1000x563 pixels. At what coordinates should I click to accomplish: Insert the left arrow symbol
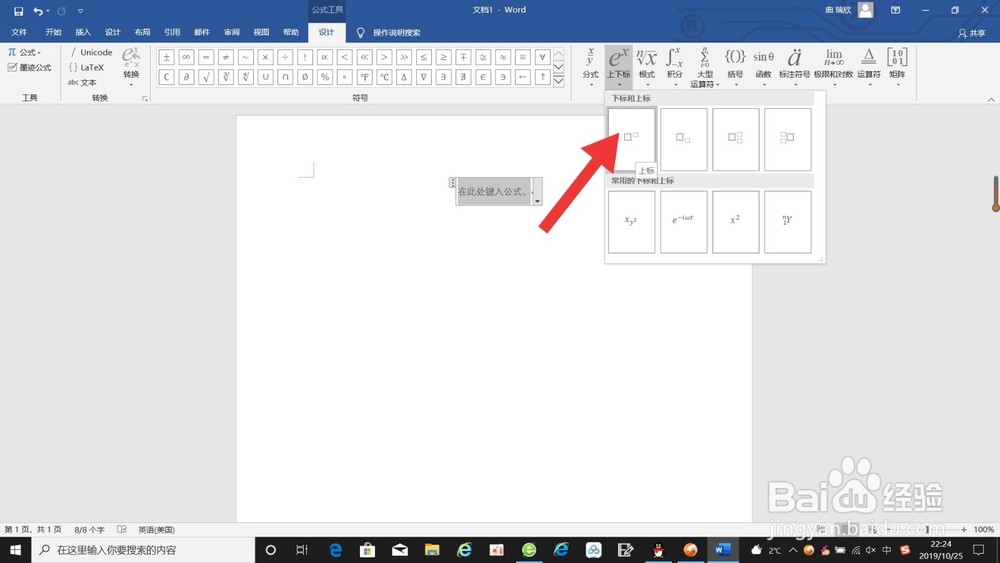(x=522, y=77)
